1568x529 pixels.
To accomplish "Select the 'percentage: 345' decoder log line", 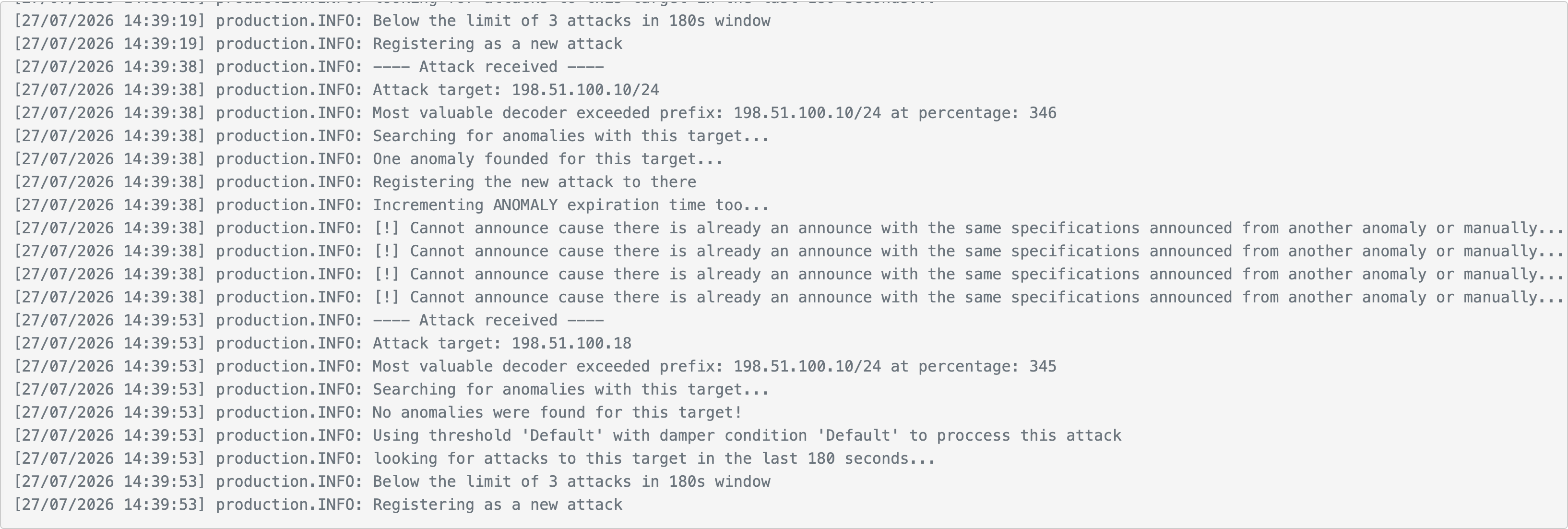I will pos(535,366).
